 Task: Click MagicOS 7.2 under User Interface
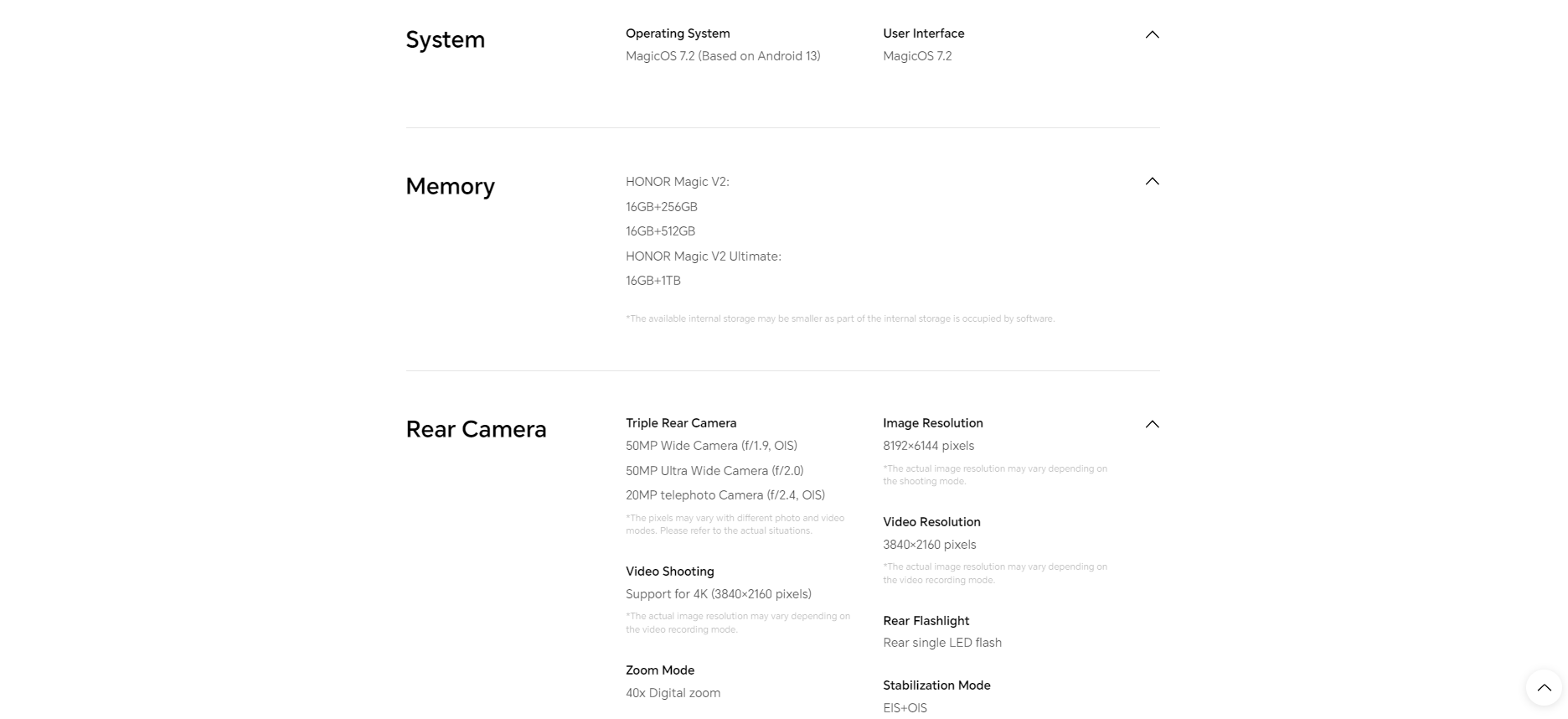pos(917,56)
